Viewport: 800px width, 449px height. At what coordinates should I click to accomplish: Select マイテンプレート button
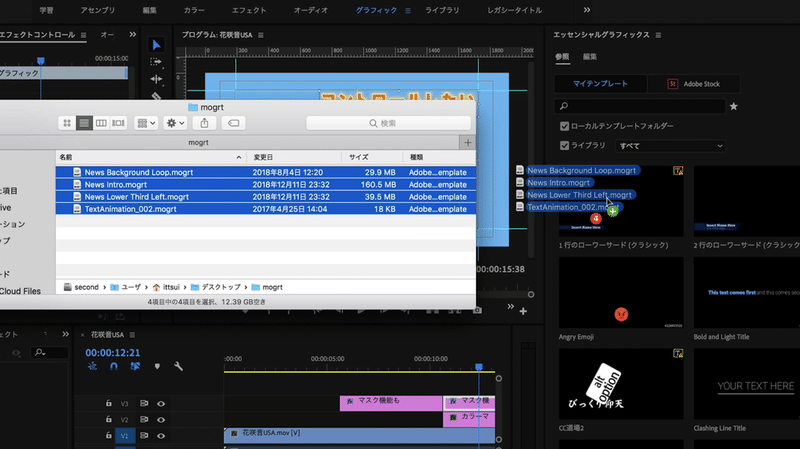tap(601, 84)
